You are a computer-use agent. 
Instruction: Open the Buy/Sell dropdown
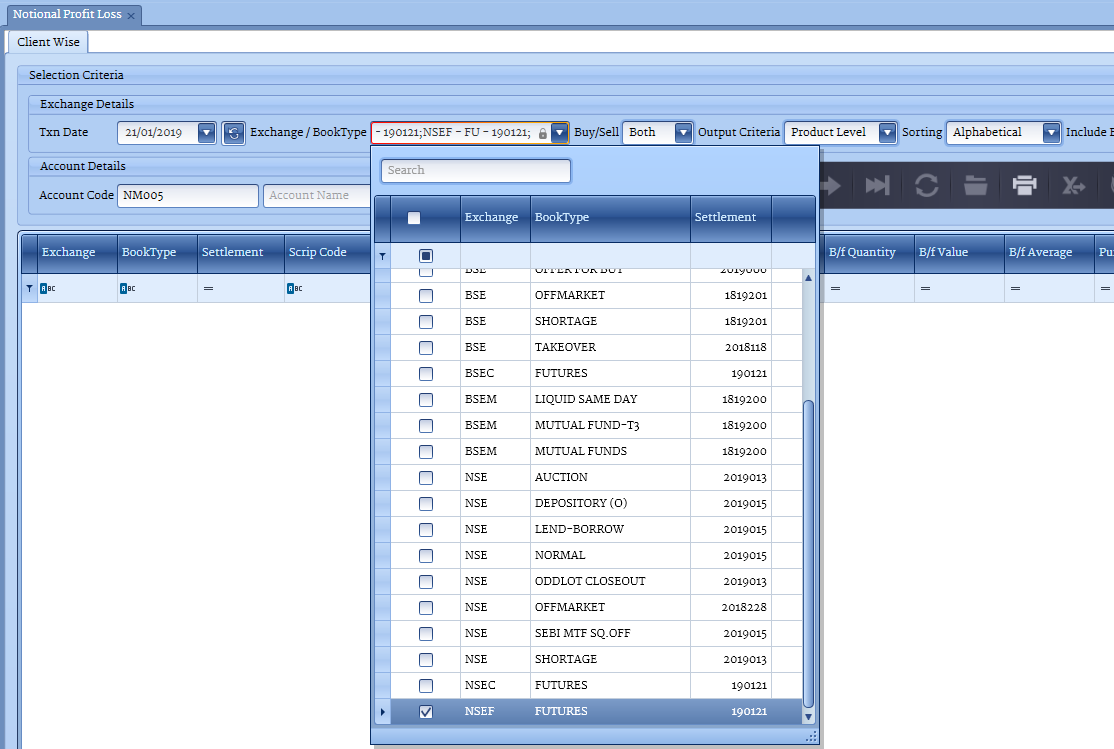pos(683,133)
